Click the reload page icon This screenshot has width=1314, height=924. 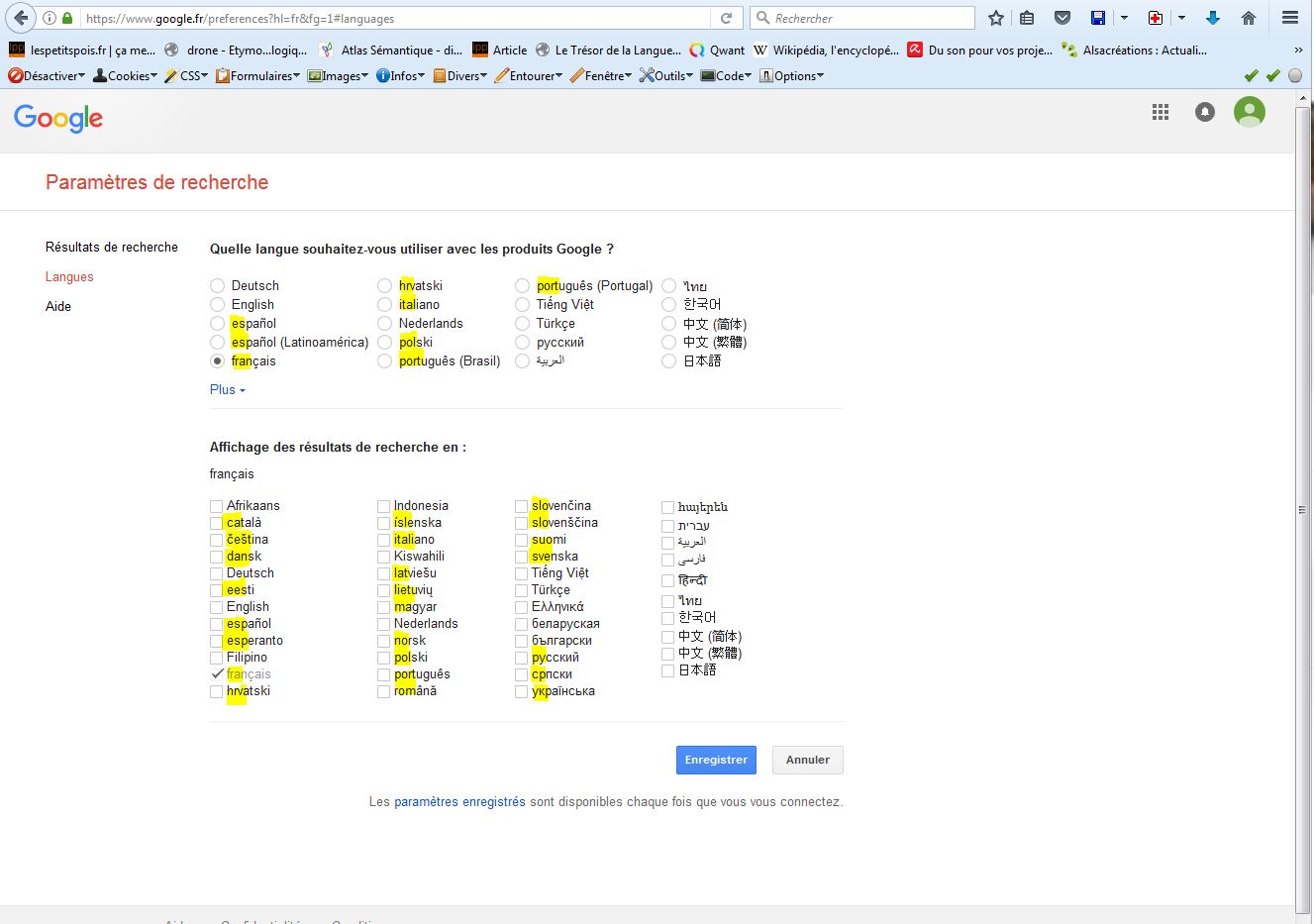(x=726, y=18)
